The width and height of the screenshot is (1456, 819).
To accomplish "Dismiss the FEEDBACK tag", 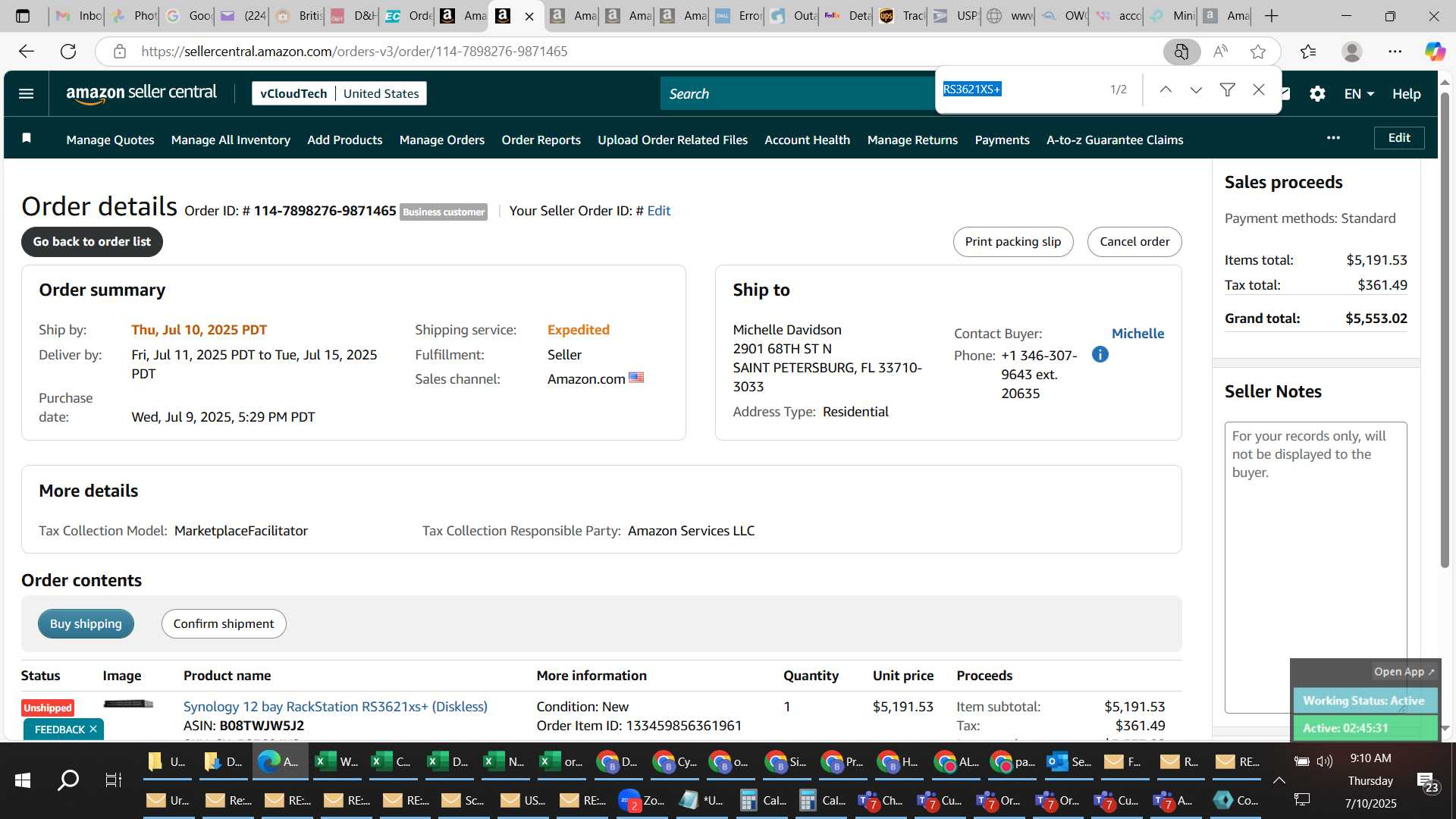I will coord(93,729).
